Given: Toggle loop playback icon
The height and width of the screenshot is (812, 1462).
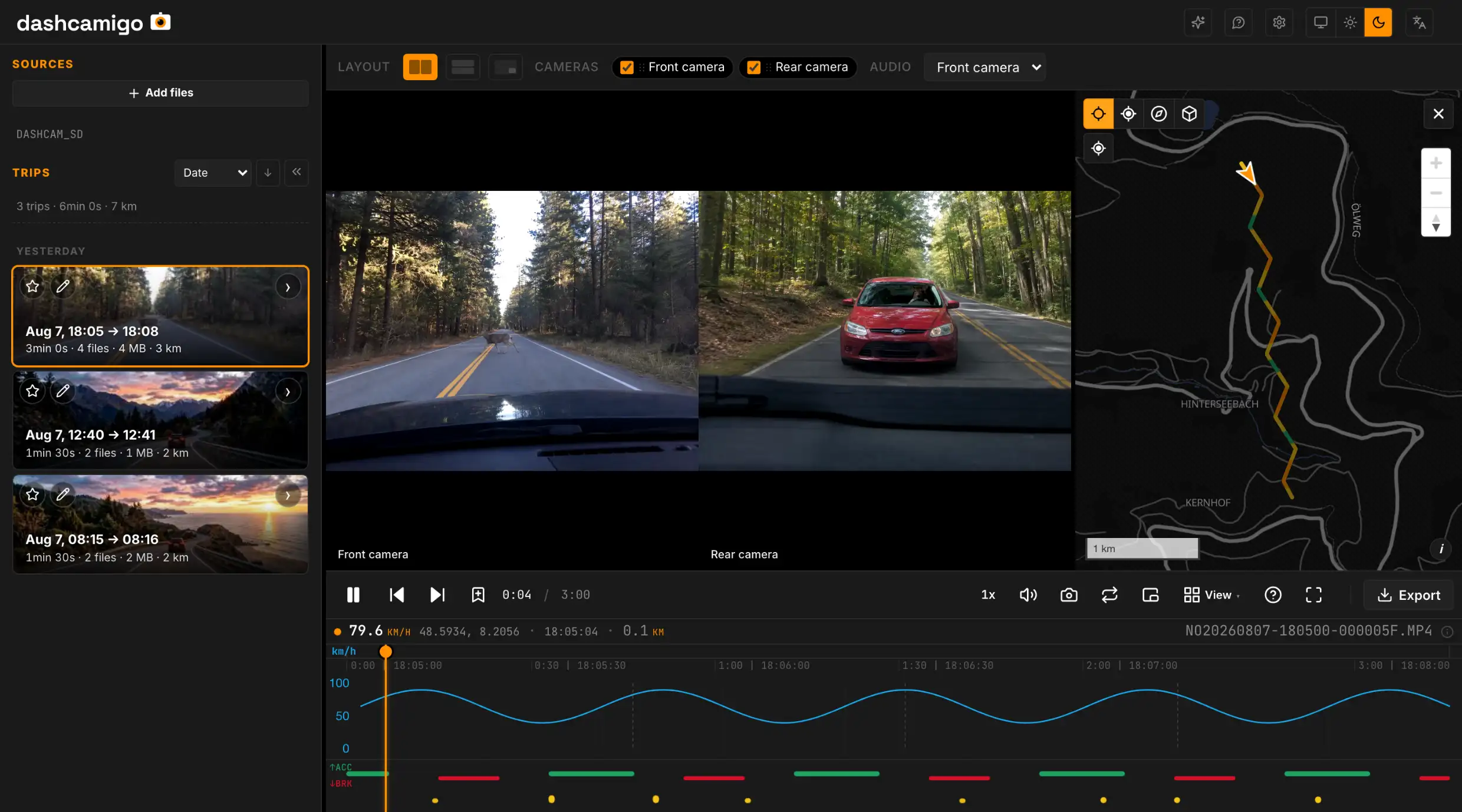Looking at the screenshot, I should (x=1109, y=595).
